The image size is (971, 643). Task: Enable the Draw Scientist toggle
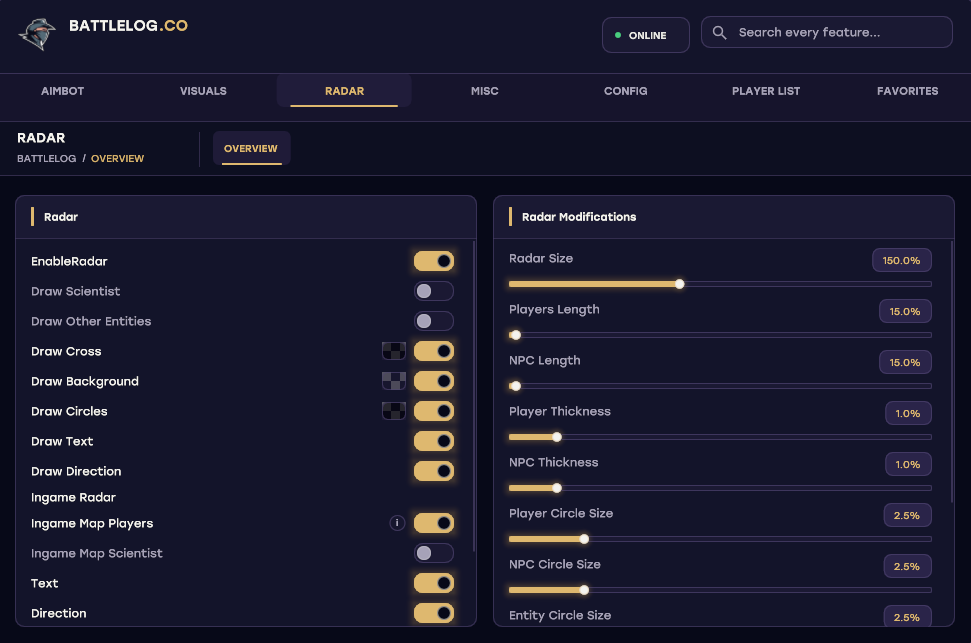[434, 291]
